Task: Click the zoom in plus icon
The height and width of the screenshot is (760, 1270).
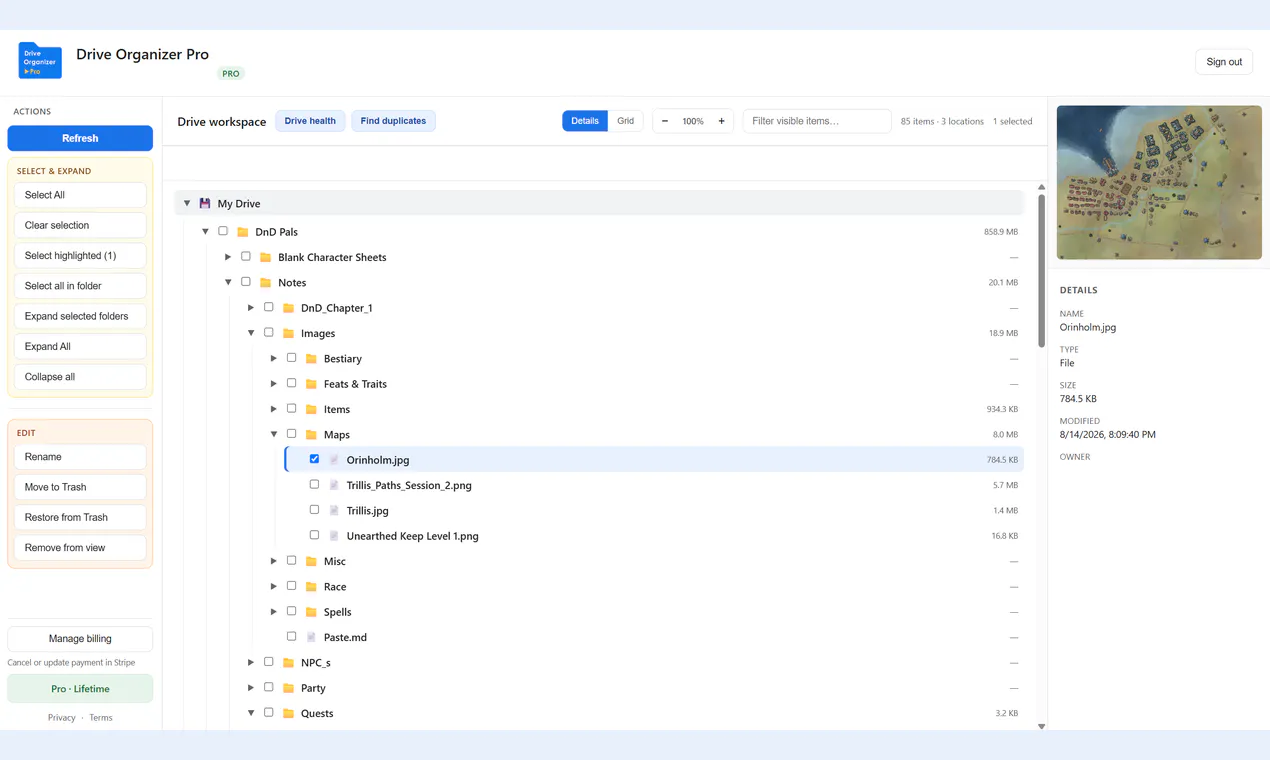Action: [x=721, y=121]
